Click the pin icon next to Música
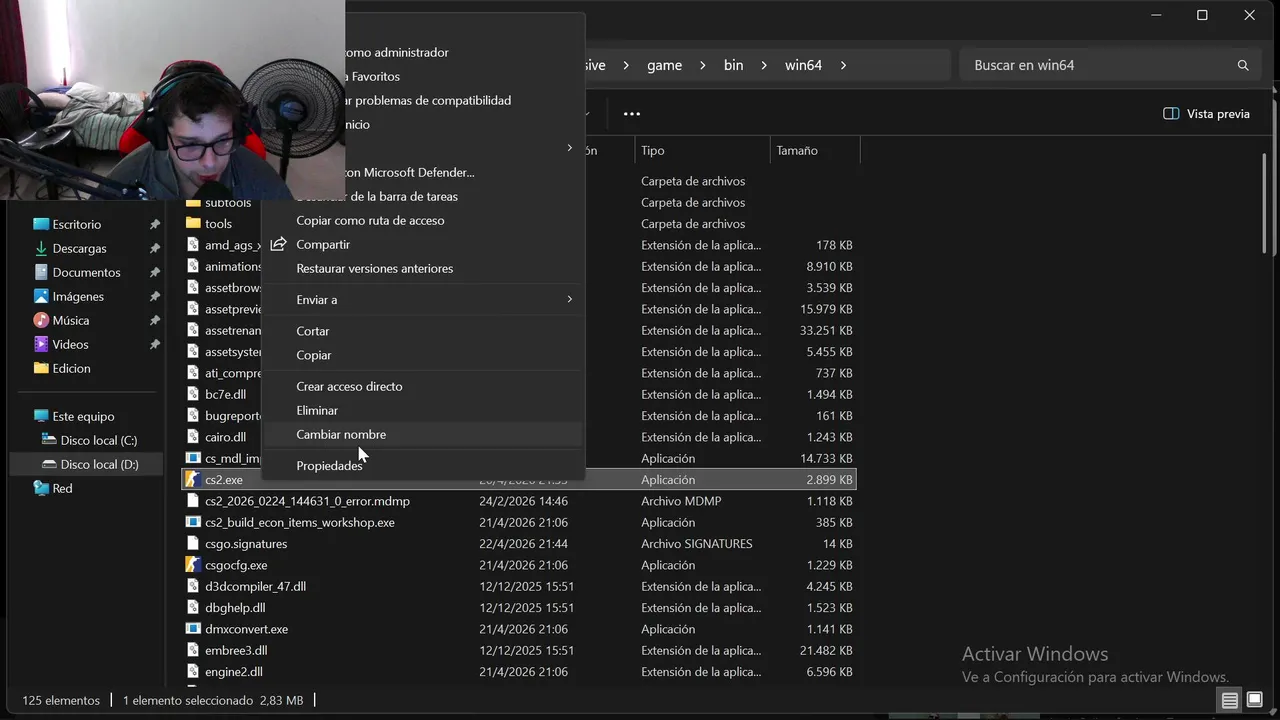 pyautogui.click(x=154, y=321)
